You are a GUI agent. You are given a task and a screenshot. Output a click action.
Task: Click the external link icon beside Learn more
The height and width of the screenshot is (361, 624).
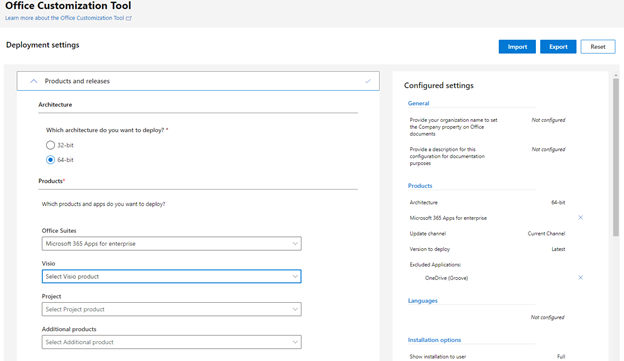(129, 18)
